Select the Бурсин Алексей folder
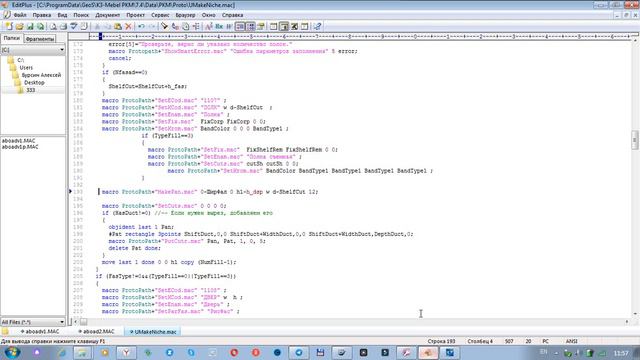Image resolution: width=640 pixels, height=360 pixels. point(41,75)
